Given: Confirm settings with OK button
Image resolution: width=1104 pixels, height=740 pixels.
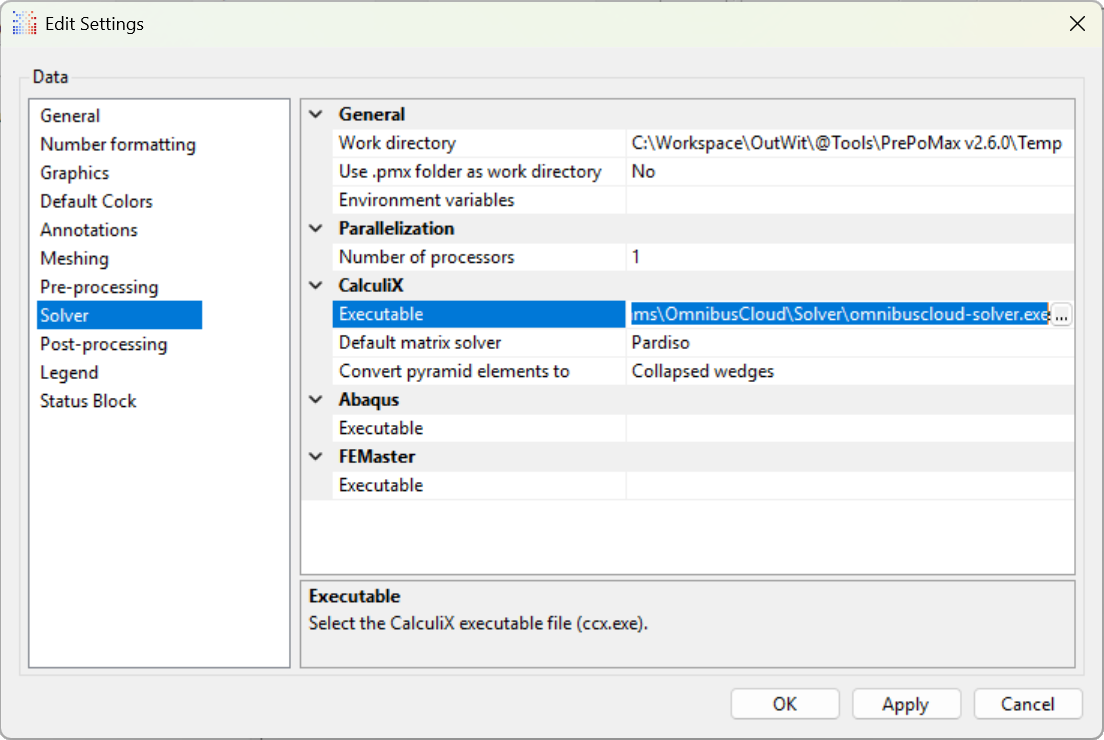Looking at the screenshot, I should tap(784, 704).
